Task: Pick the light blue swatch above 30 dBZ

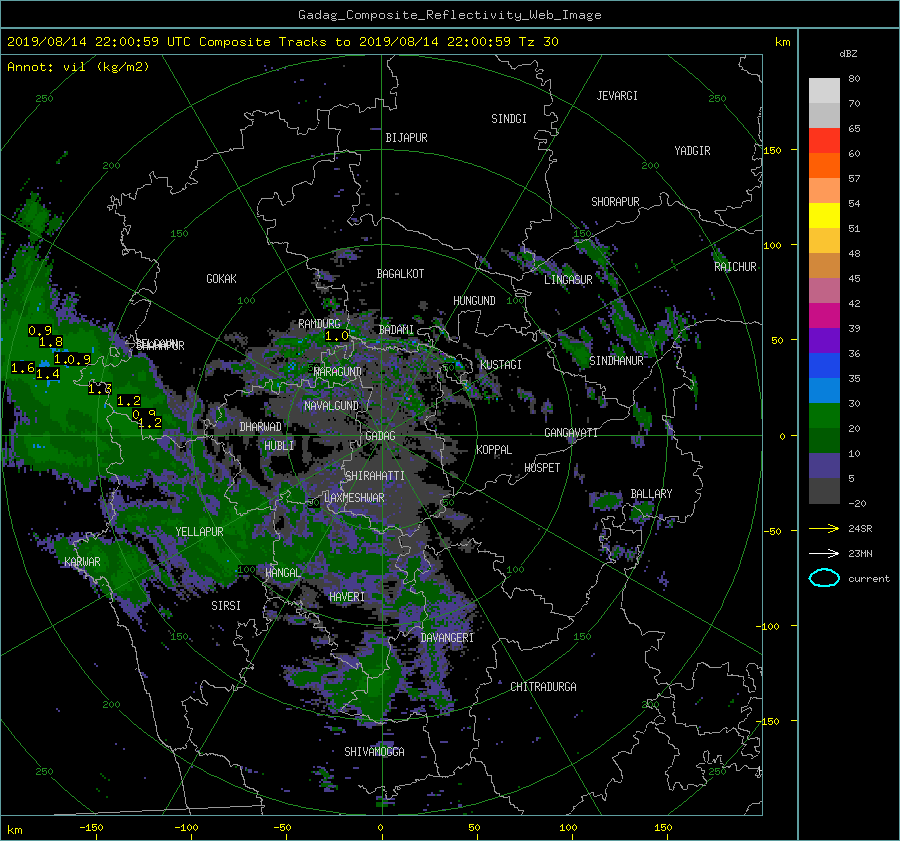Action: coord(824,391)
